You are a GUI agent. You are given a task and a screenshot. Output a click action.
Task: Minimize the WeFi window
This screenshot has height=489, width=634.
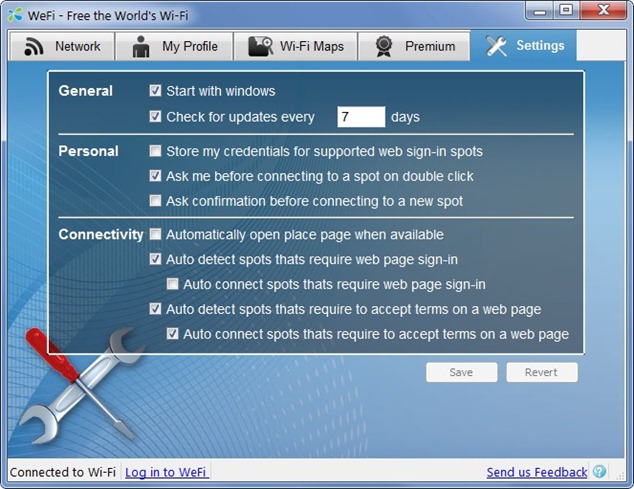(x=540, y=11)
